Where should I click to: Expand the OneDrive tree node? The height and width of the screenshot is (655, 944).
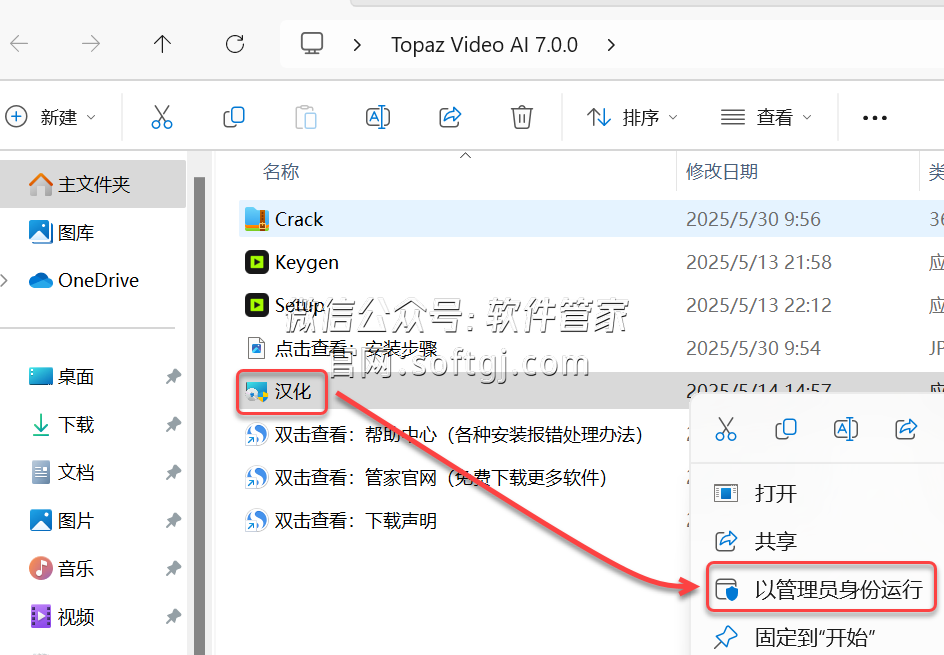point(5,281)
